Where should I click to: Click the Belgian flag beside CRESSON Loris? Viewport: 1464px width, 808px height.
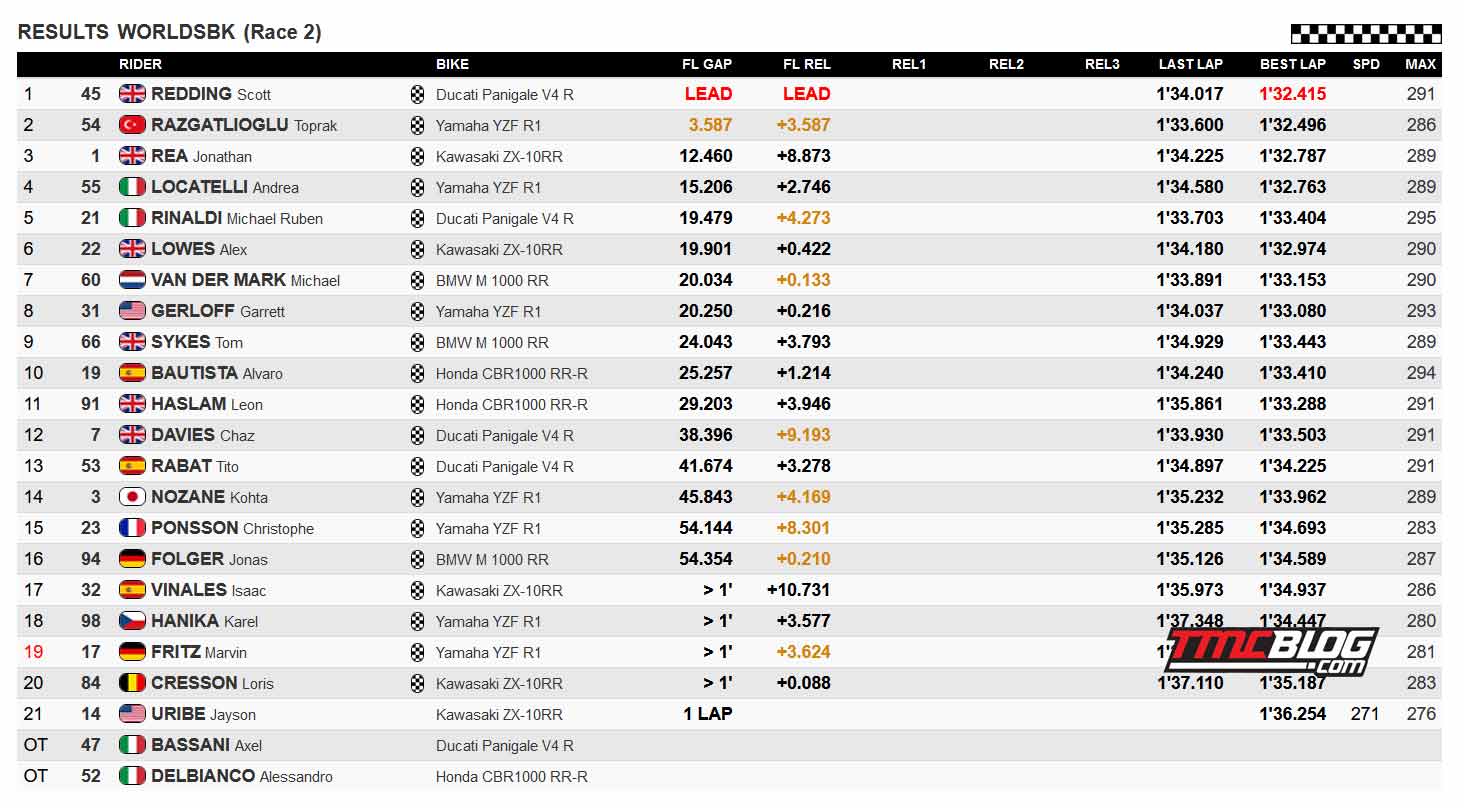coord(132,683)
